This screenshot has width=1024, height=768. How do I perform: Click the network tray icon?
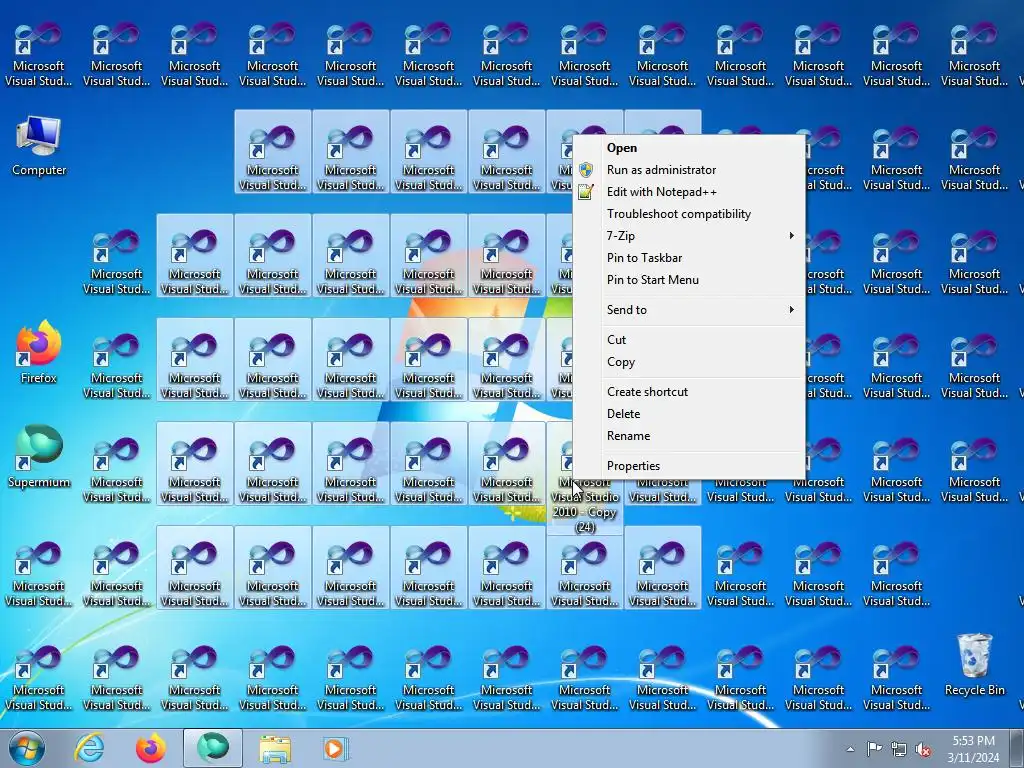pyautogui.click(x=899, y=748)
